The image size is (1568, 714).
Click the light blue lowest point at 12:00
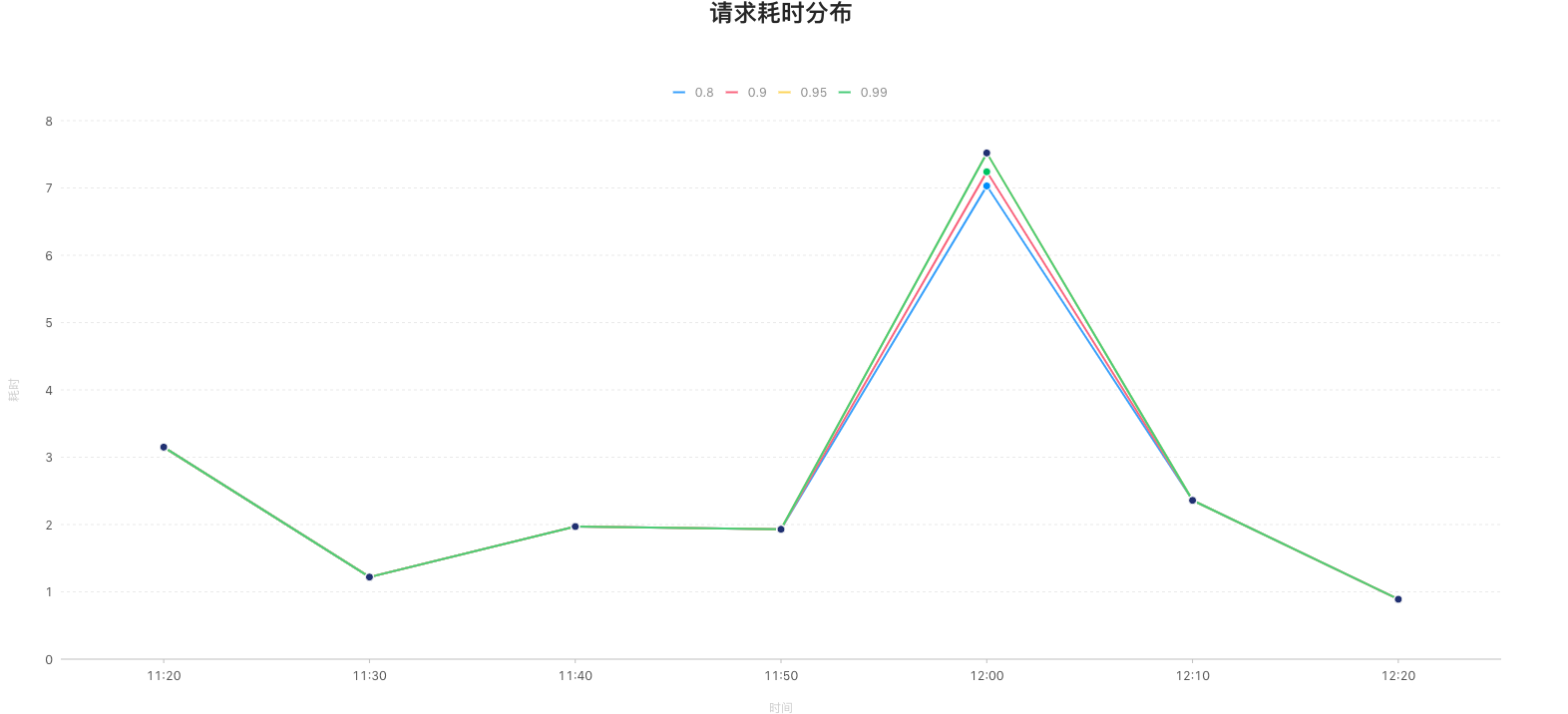click(x=986, y=186)
